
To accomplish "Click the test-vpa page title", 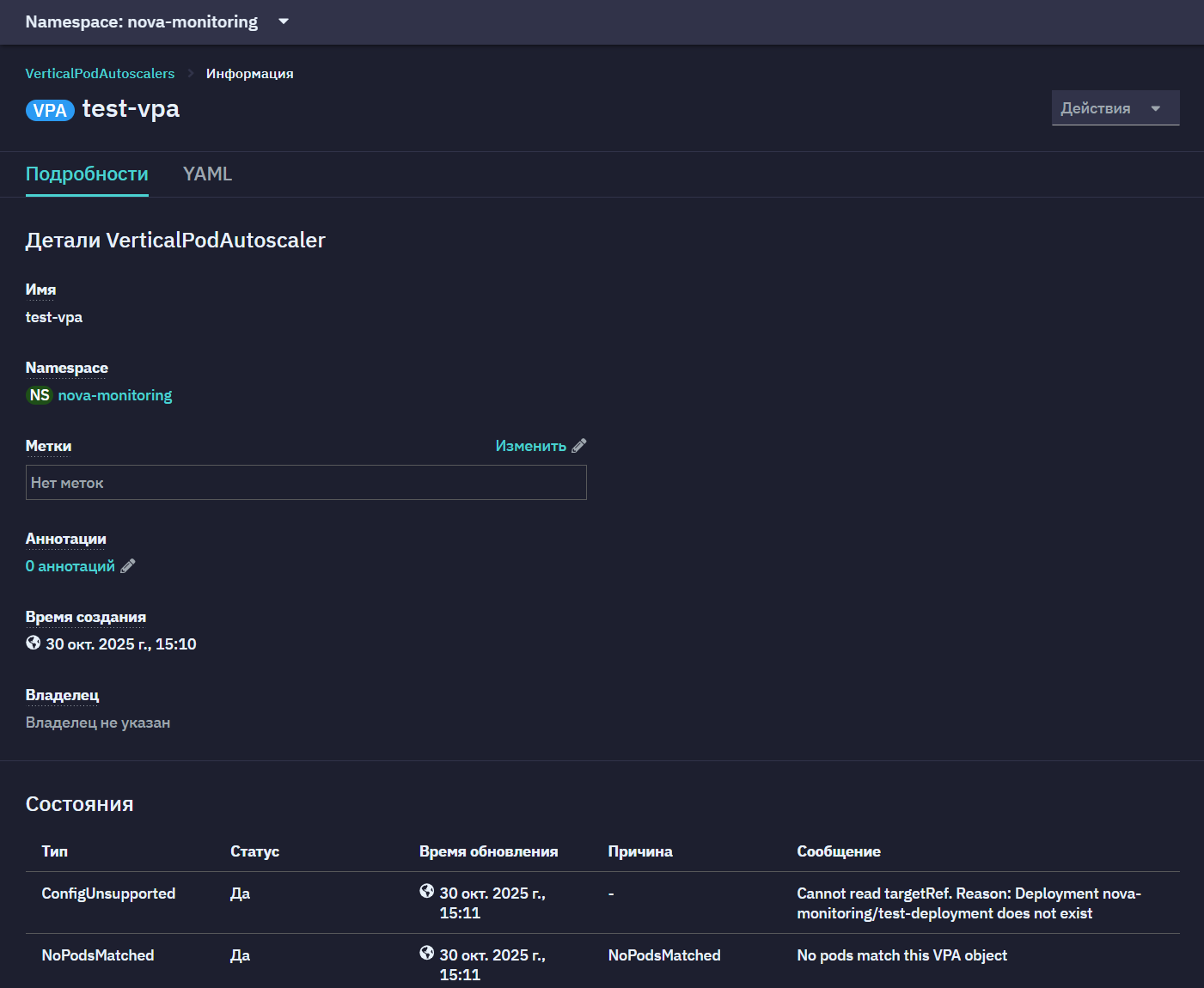I will 131,109.
